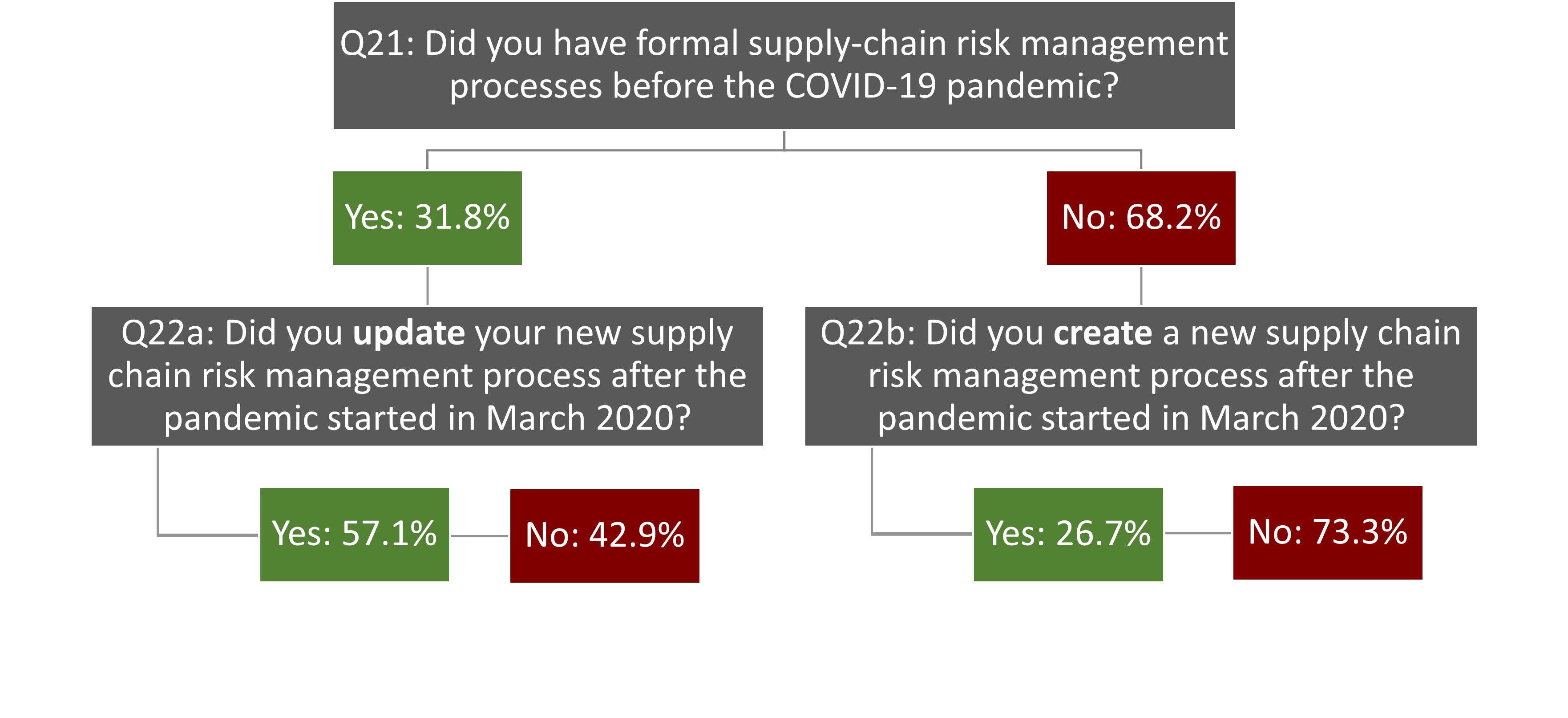Click the red No: 73.3% box
This screenshot has width=1568, height=718.
[1328, 533]
